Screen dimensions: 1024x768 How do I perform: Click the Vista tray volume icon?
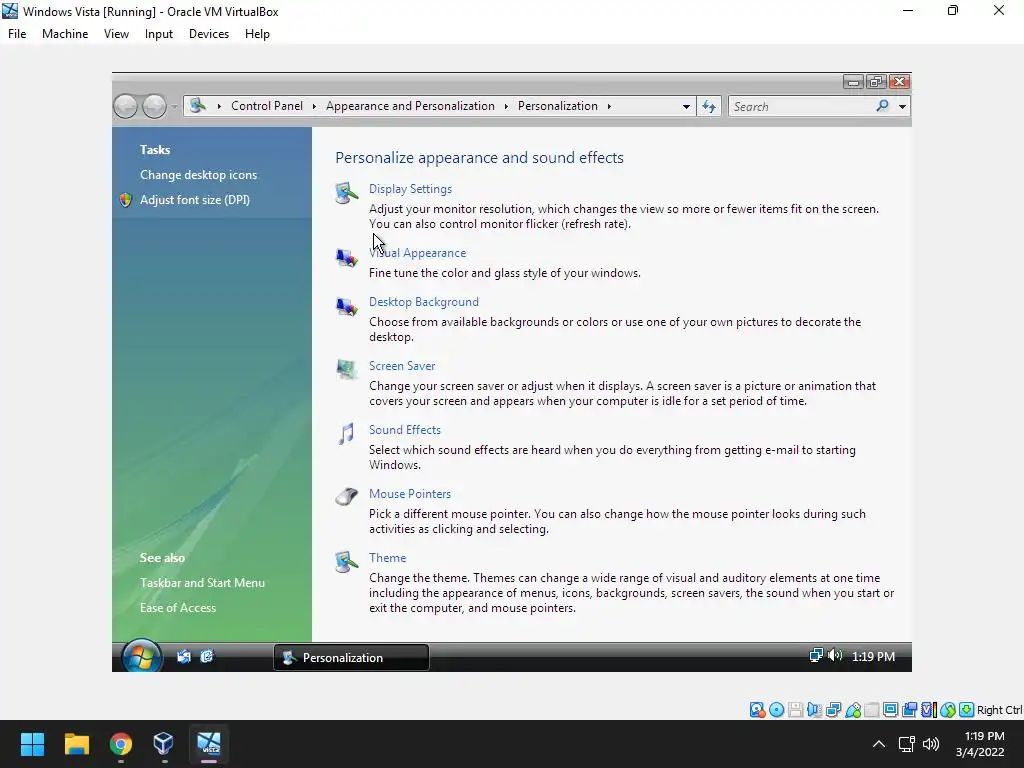835,655
